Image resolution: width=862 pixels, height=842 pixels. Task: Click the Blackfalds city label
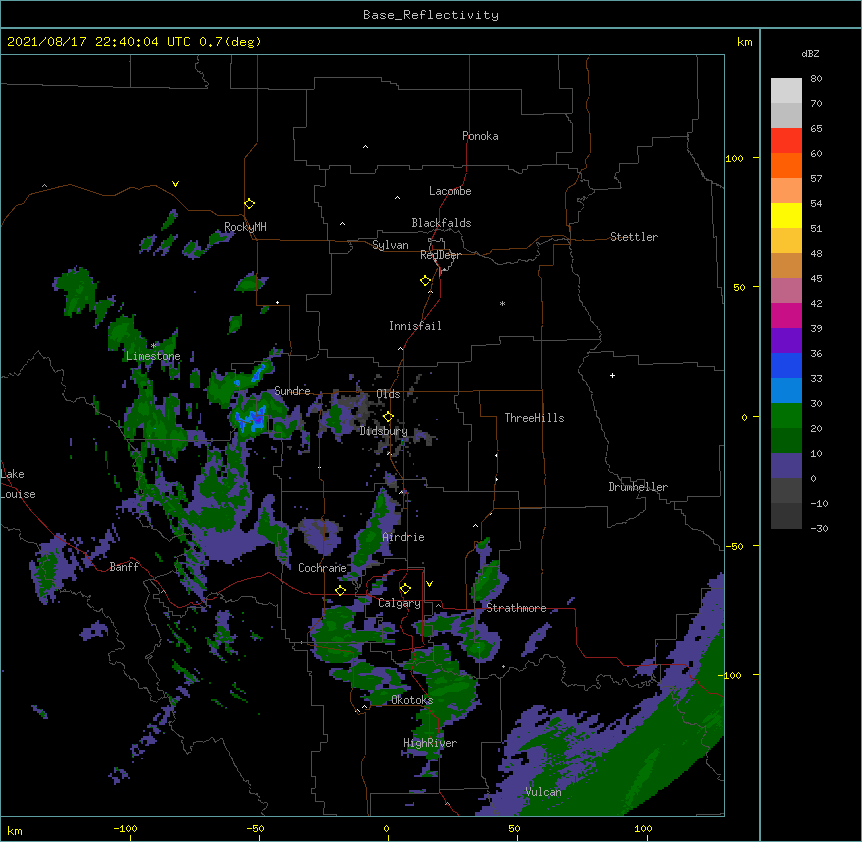click(x=441, y=223)
